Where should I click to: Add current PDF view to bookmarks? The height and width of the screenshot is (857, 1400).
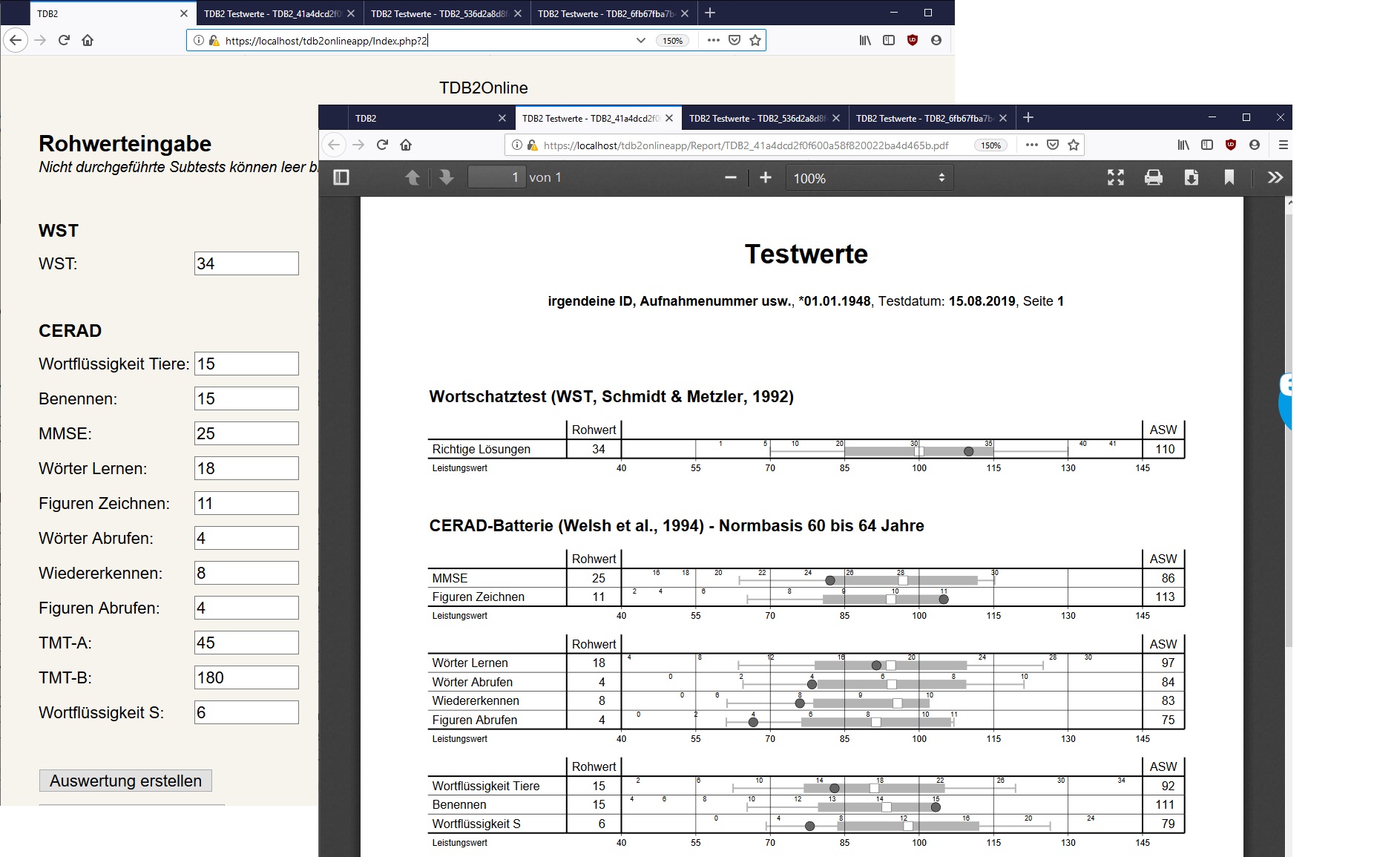pyautogui.click(x=1229, y=177)
